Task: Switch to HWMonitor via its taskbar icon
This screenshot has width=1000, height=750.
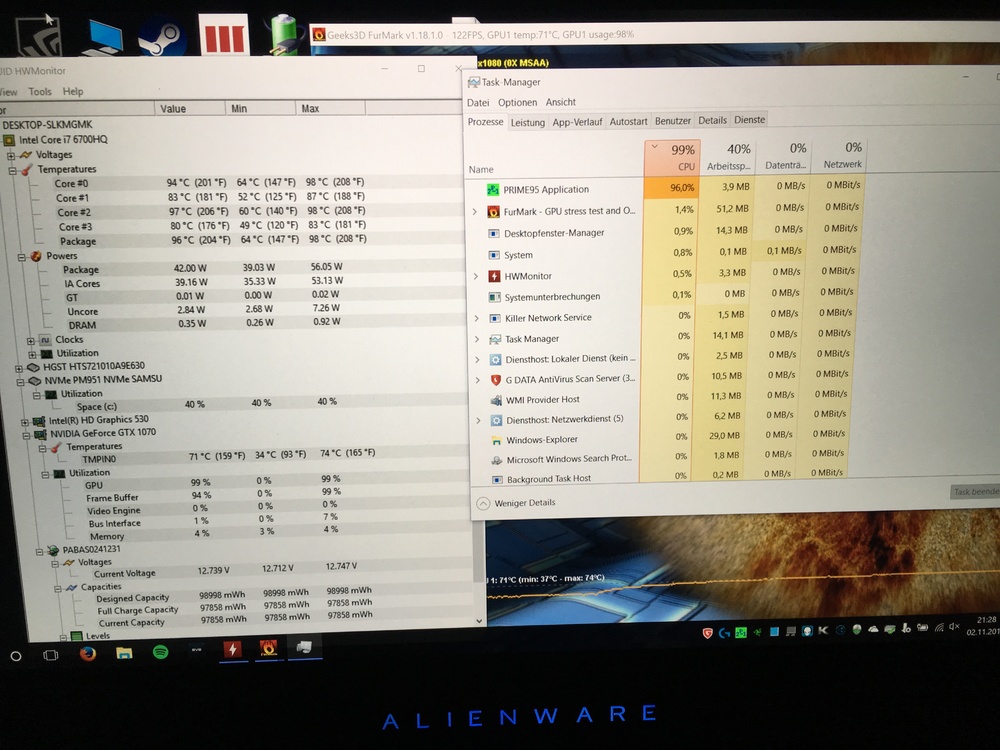Action: [x=233, y=650]
